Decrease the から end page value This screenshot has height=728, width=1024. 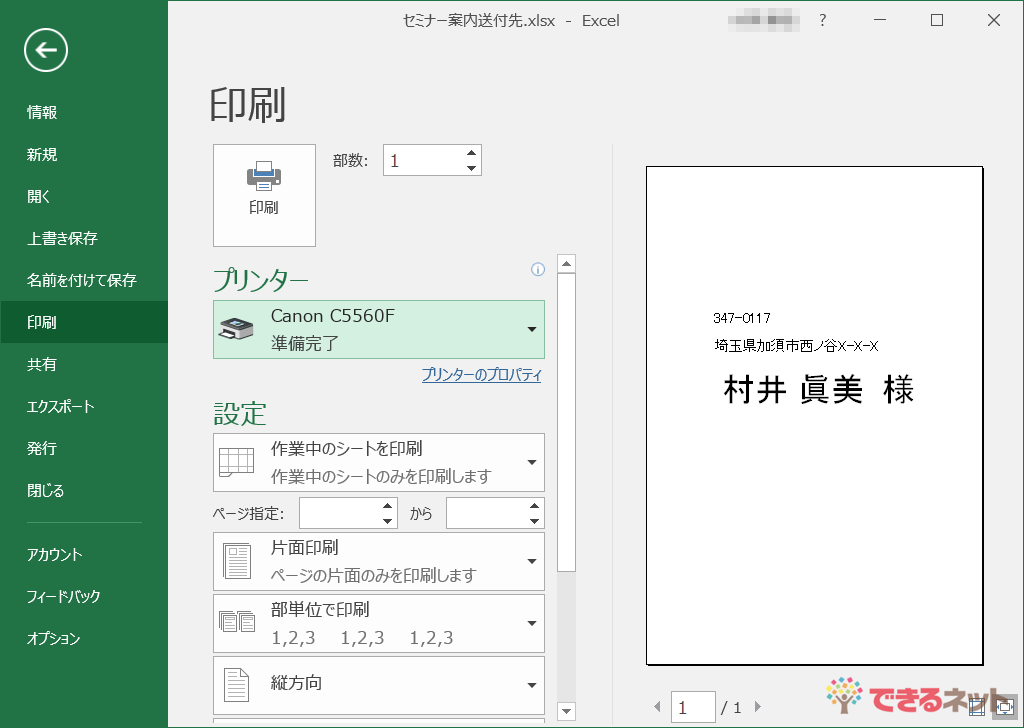click(535, 521)
